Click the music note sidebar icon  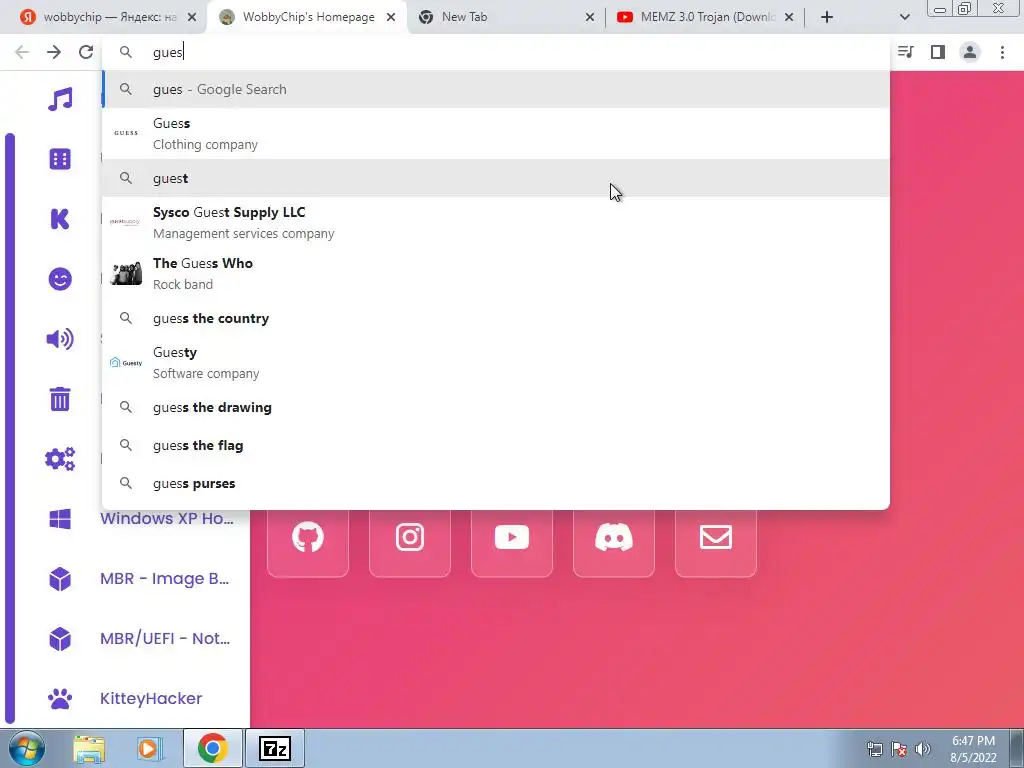60,99
